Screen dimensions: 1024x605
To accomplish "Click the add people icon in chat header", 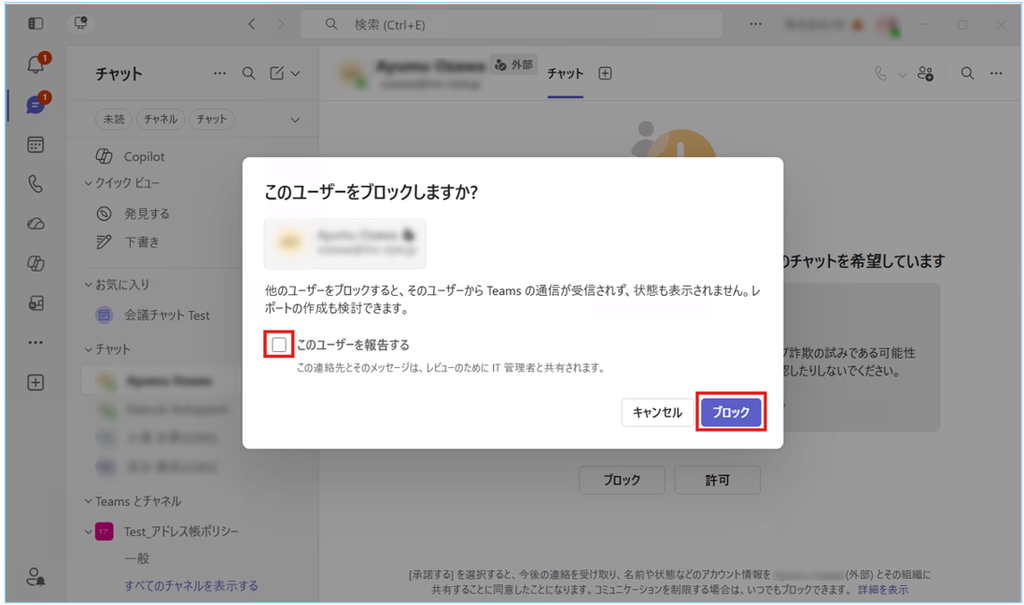I will tap(925, 73).
